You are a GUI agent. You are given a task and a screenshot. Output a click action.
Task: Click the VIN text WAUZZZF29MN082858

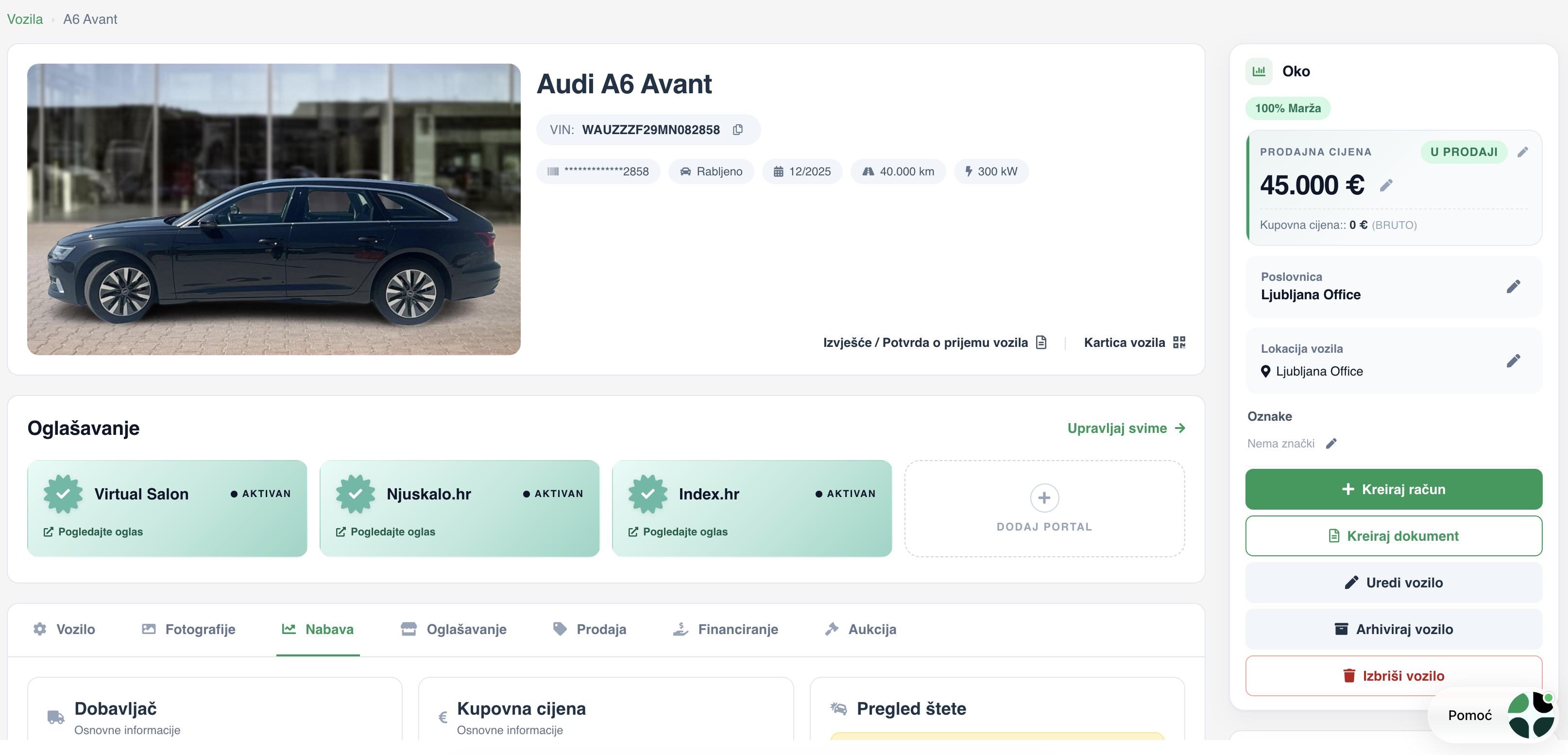651,130
